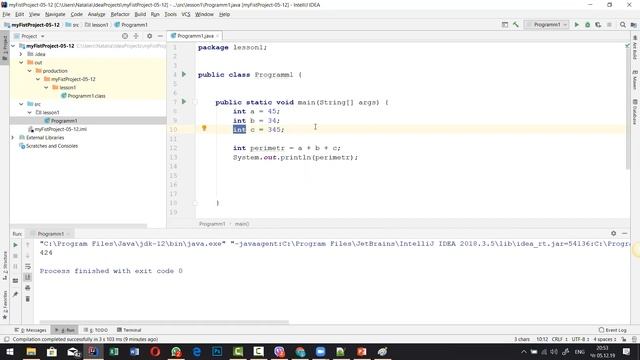Open the Favorites side tool window
The image size is (640, 360).
[x=5, y=304]
